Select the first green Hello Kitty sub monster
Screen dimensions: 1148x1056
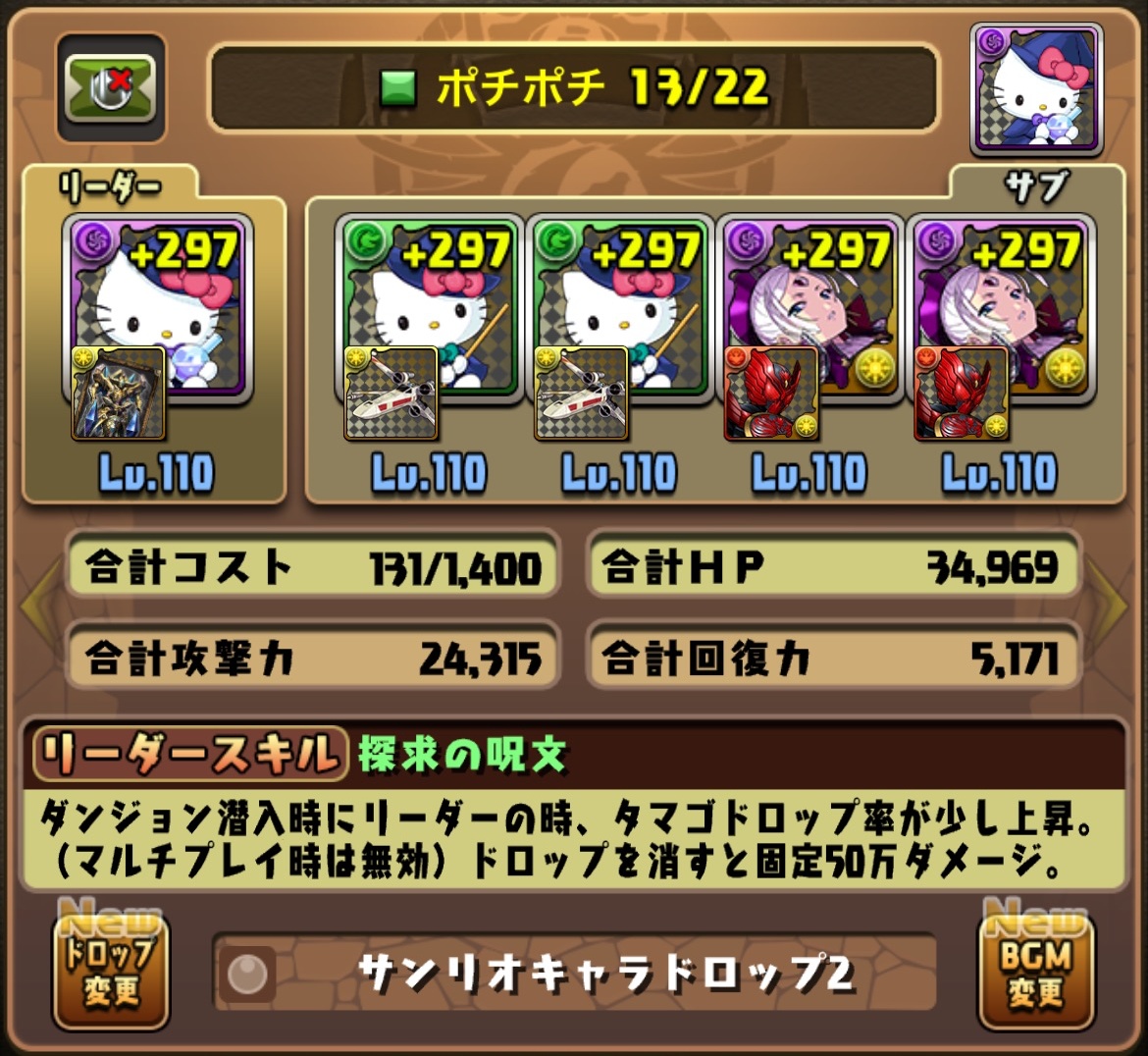[x=431, y=308]
